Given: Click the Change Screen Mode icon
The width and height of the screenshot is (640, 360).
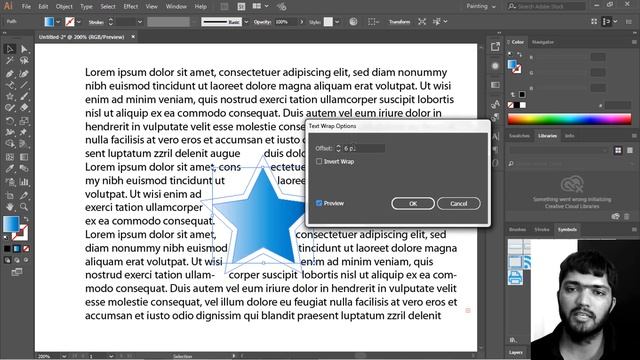Looking at the screenshot, I should [17, 272].
